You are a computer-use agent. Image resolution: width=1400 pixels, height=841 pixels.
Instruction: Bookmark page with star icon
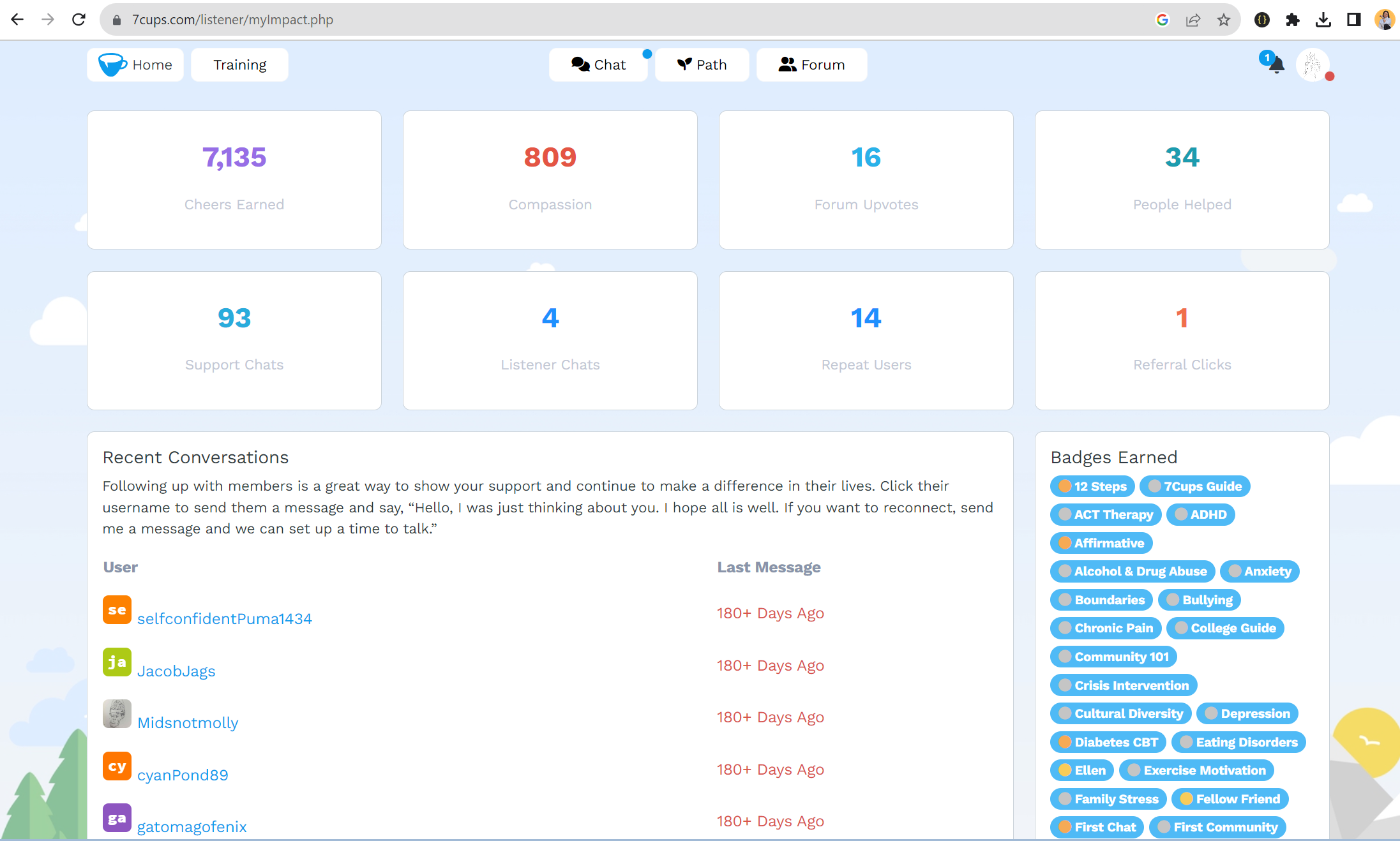tap(1223, 20)
